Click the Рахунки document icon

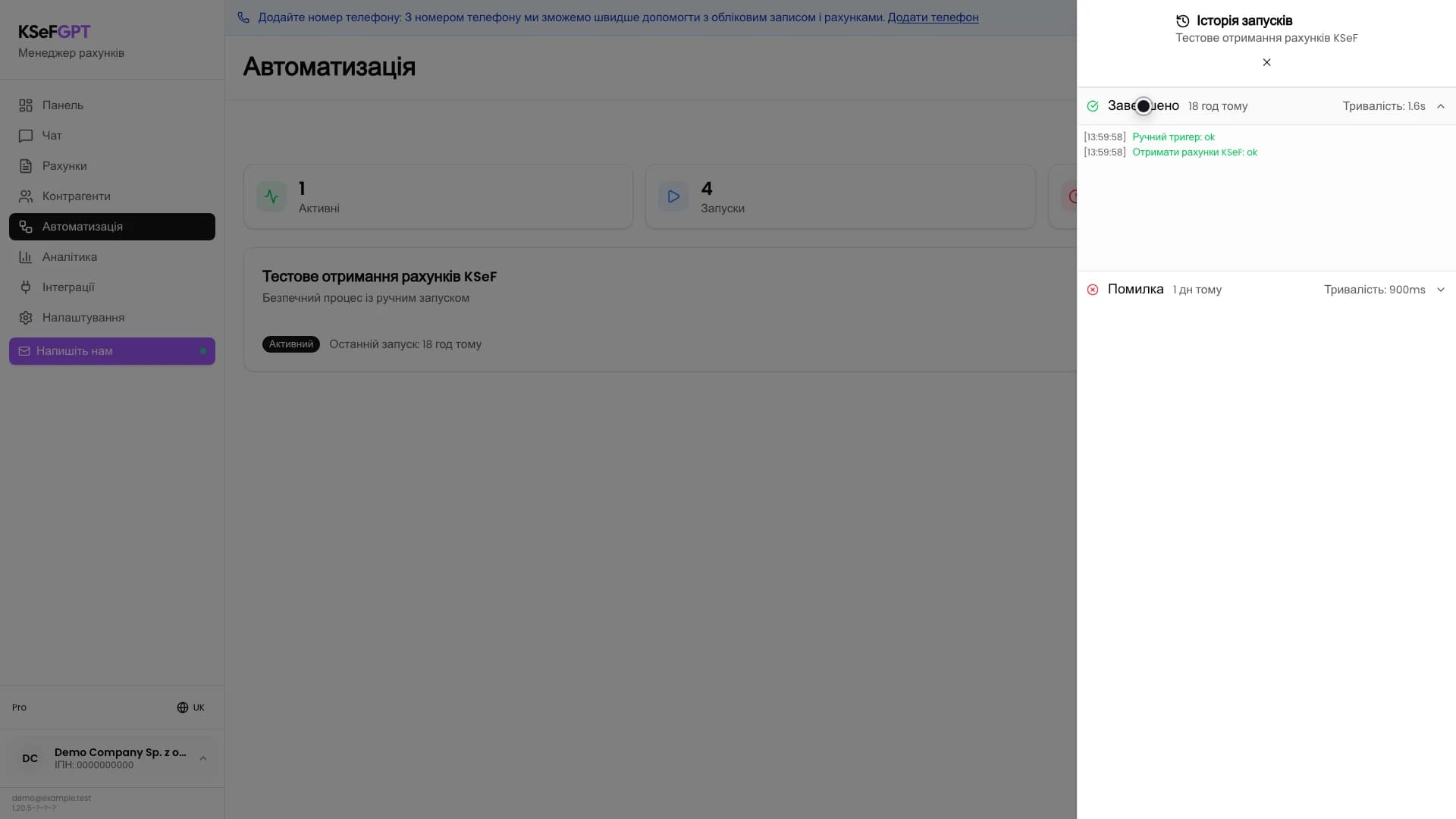26,166
